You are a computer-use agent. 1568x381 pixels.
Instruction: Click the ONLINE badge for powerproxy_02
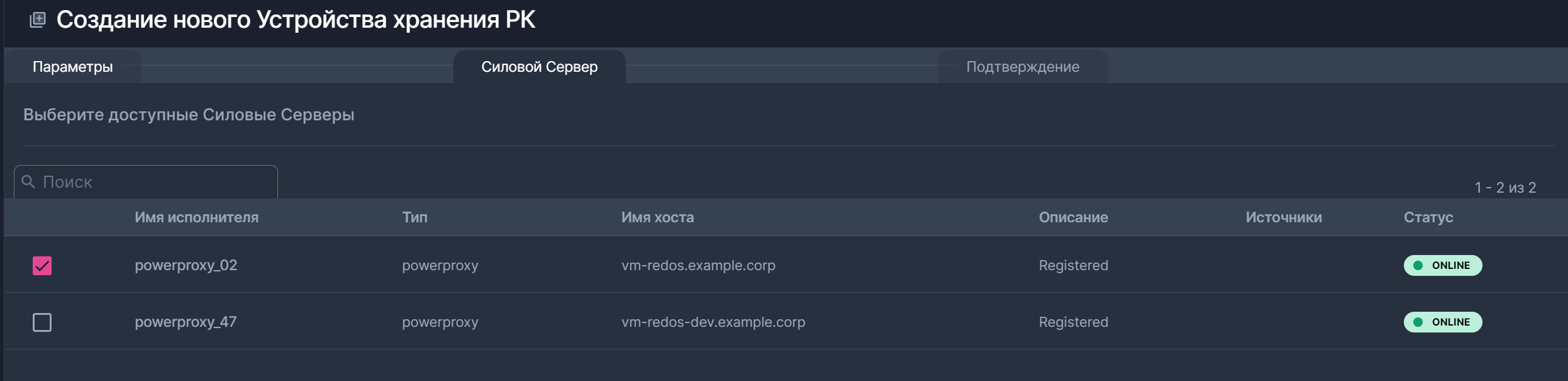coord(1442,266)
